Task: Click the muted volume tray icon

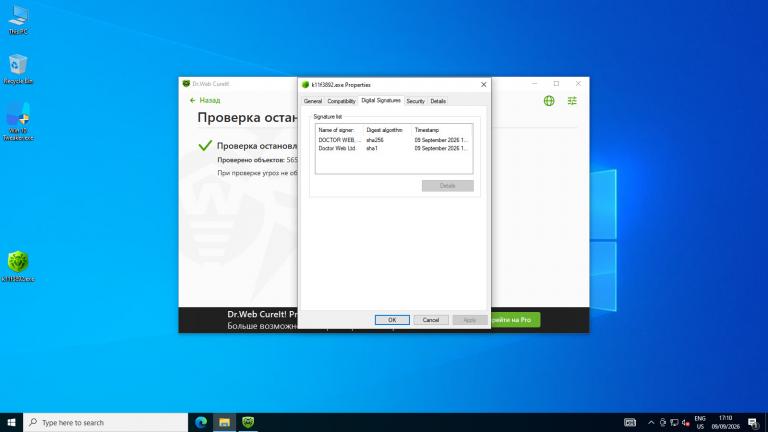Action: (686, 422)
